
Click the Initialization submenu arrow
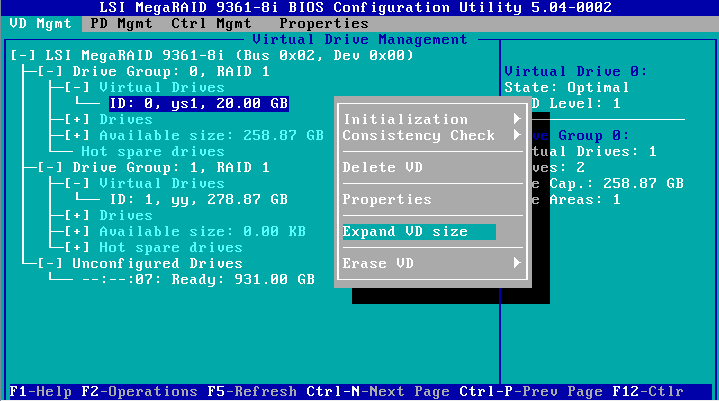[517, 119]
